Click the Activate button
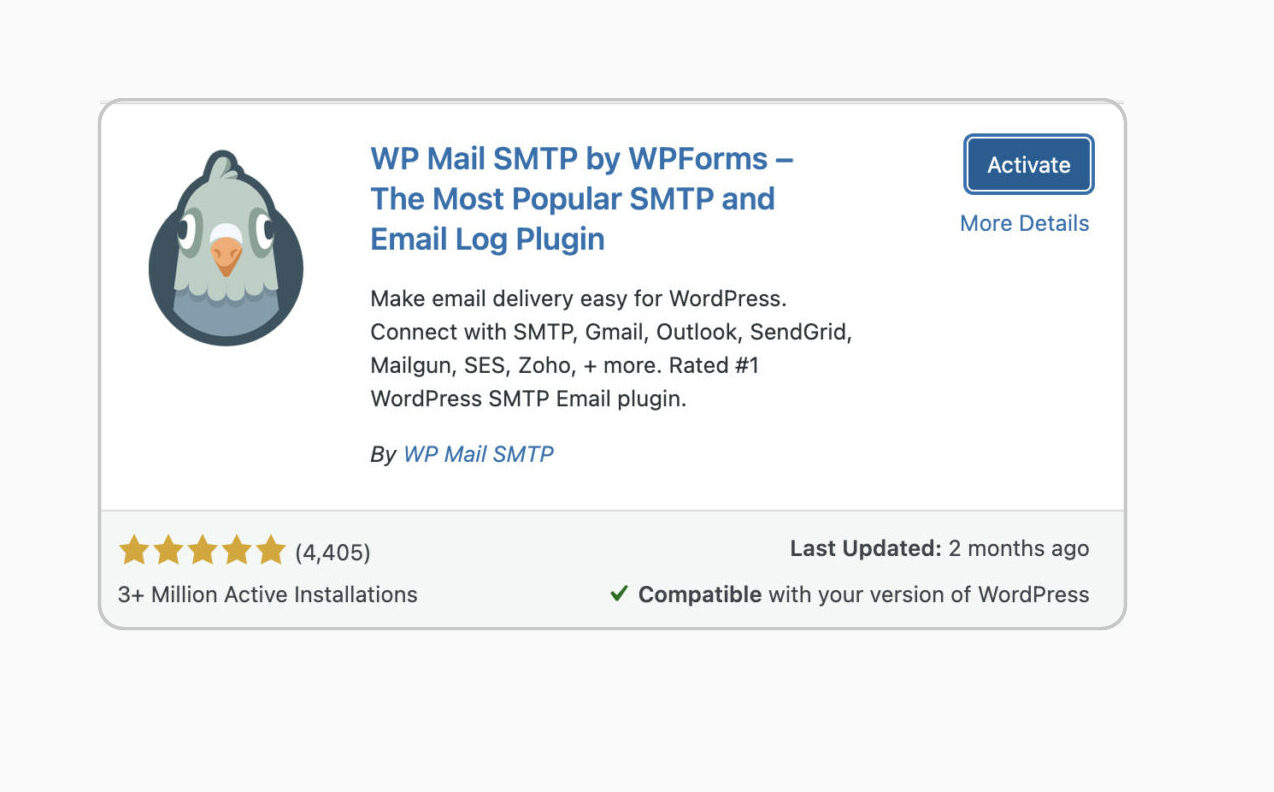The image size is (1274, 792). click(x=1029, y=165)
